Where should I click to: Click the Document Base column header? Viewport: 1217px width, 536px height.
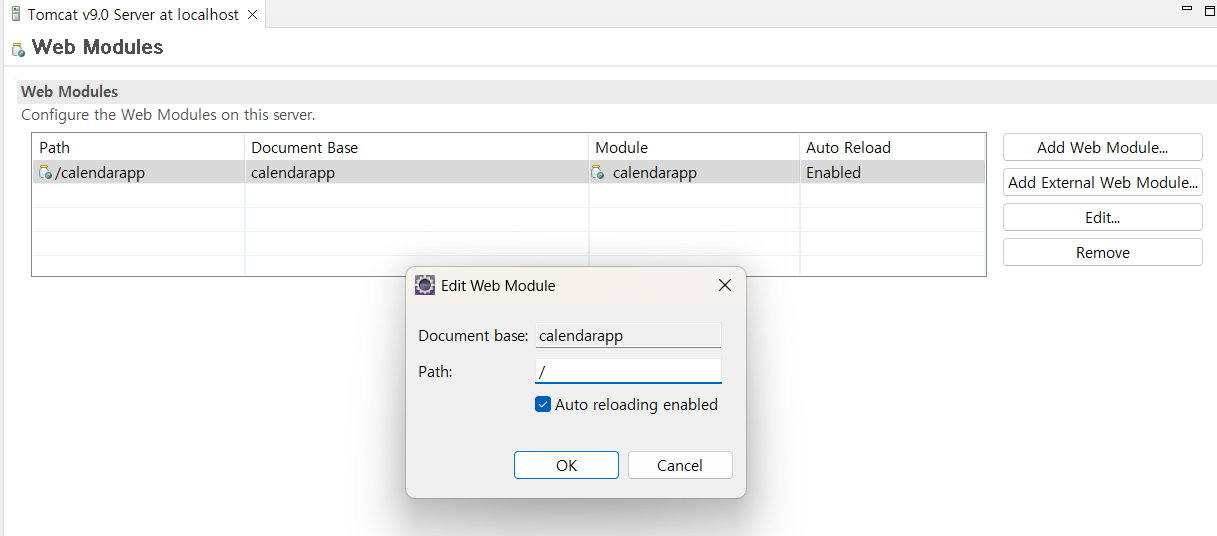[417, 147]
